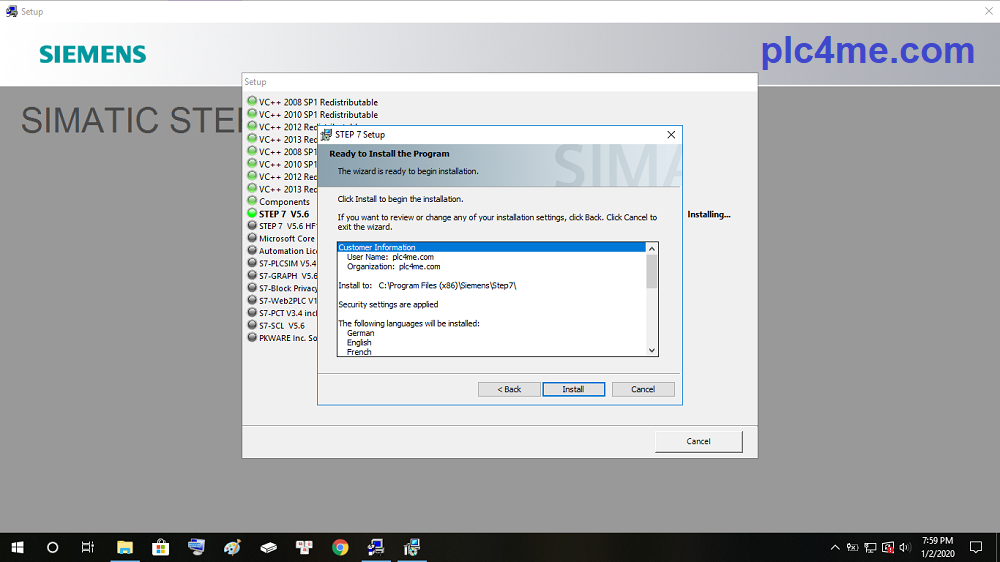The height and width of the screenshot is (562, 1000).
Task: Open Task View on the taskbar
Action: click(88, 547)
